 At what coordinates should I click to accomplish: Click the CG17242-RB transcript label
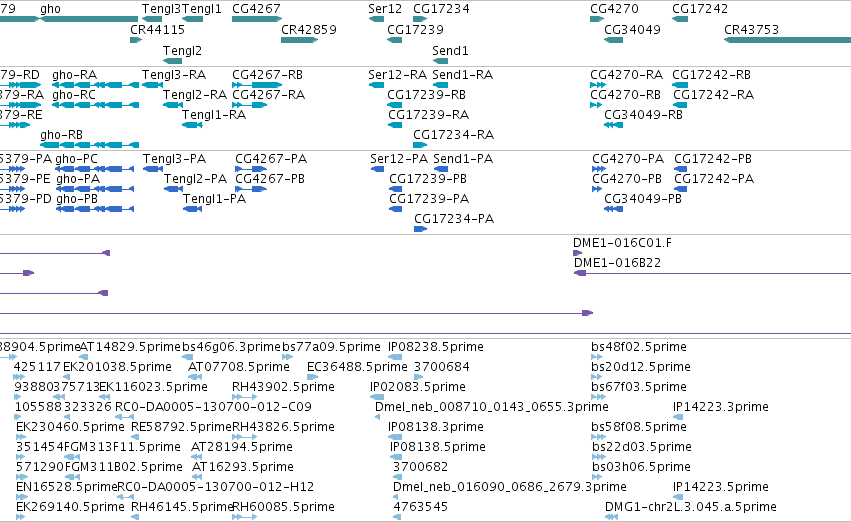712,75
